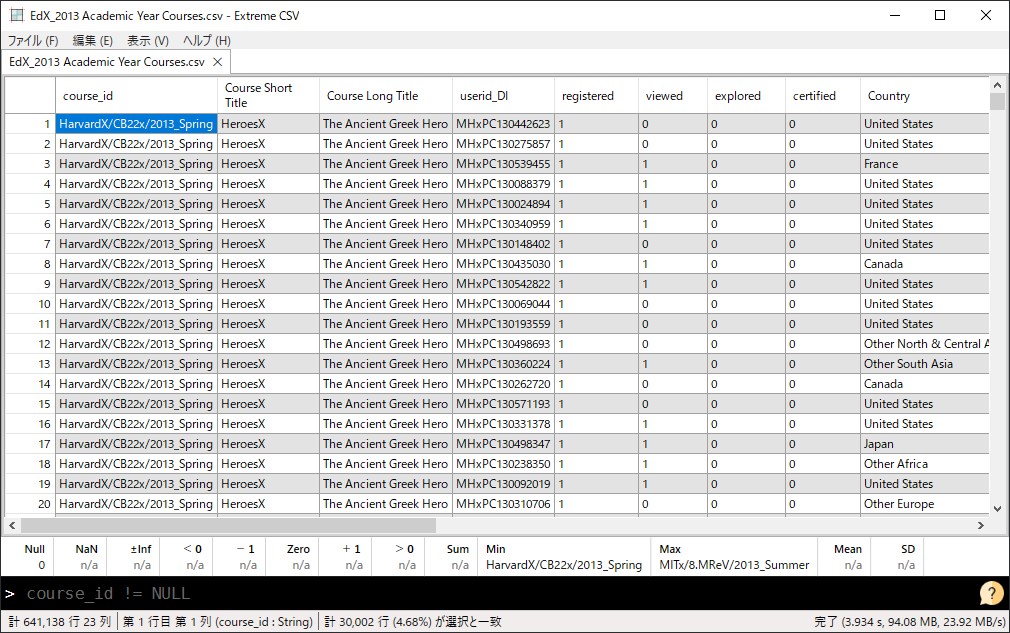Viewport: 1010px width, 633px height.
Task: Select userid cell MHxPC130435030
Action: coord(504,263)
